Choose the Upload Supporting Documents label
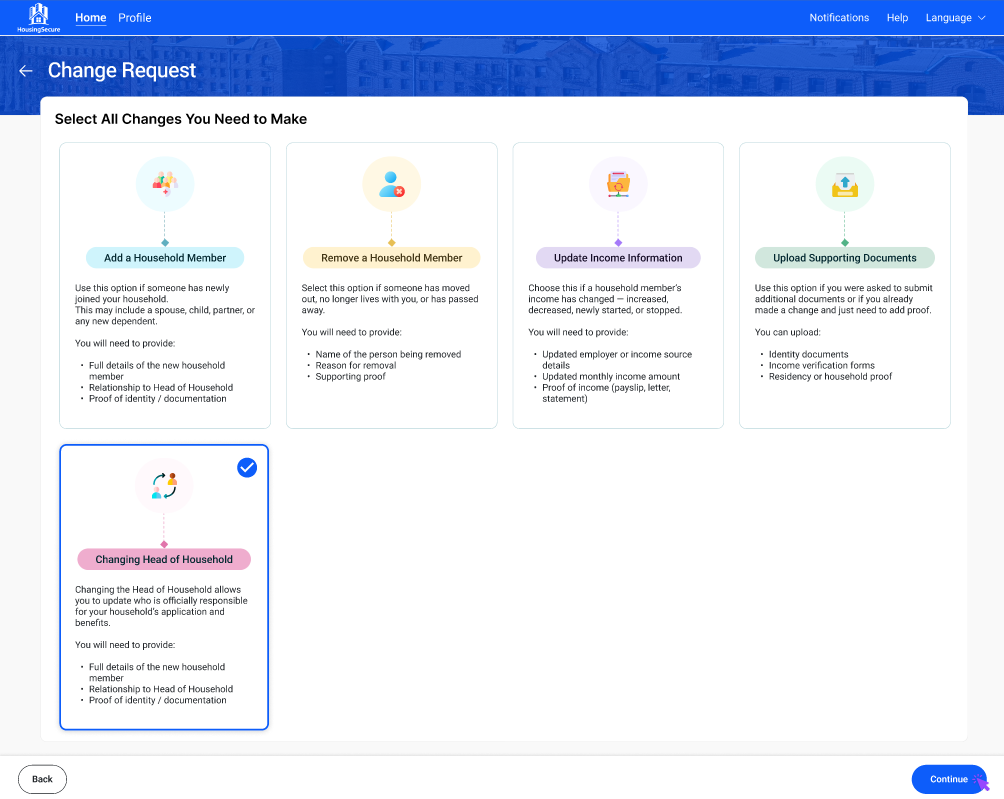The width and height of the screenshot is (1004, 799). point(844,258)
